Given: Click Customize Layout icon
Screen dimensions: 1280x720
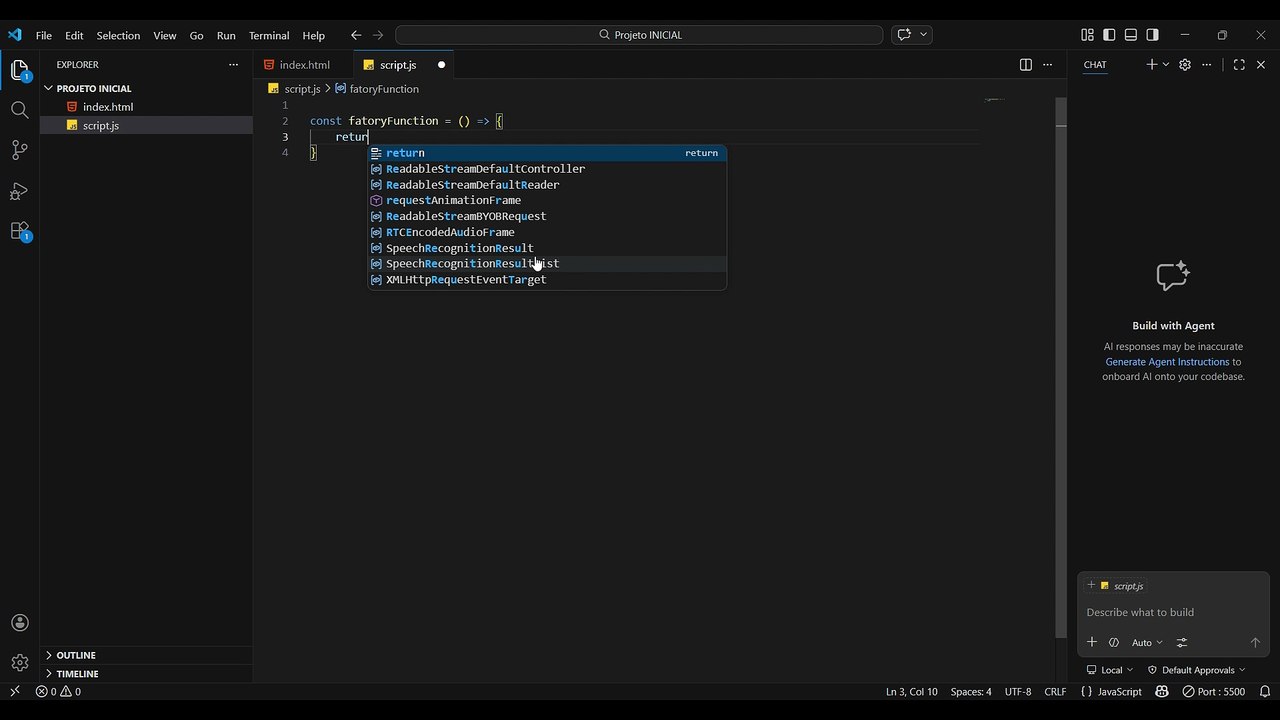Looking at the screenshot, I should (1087, 35).
